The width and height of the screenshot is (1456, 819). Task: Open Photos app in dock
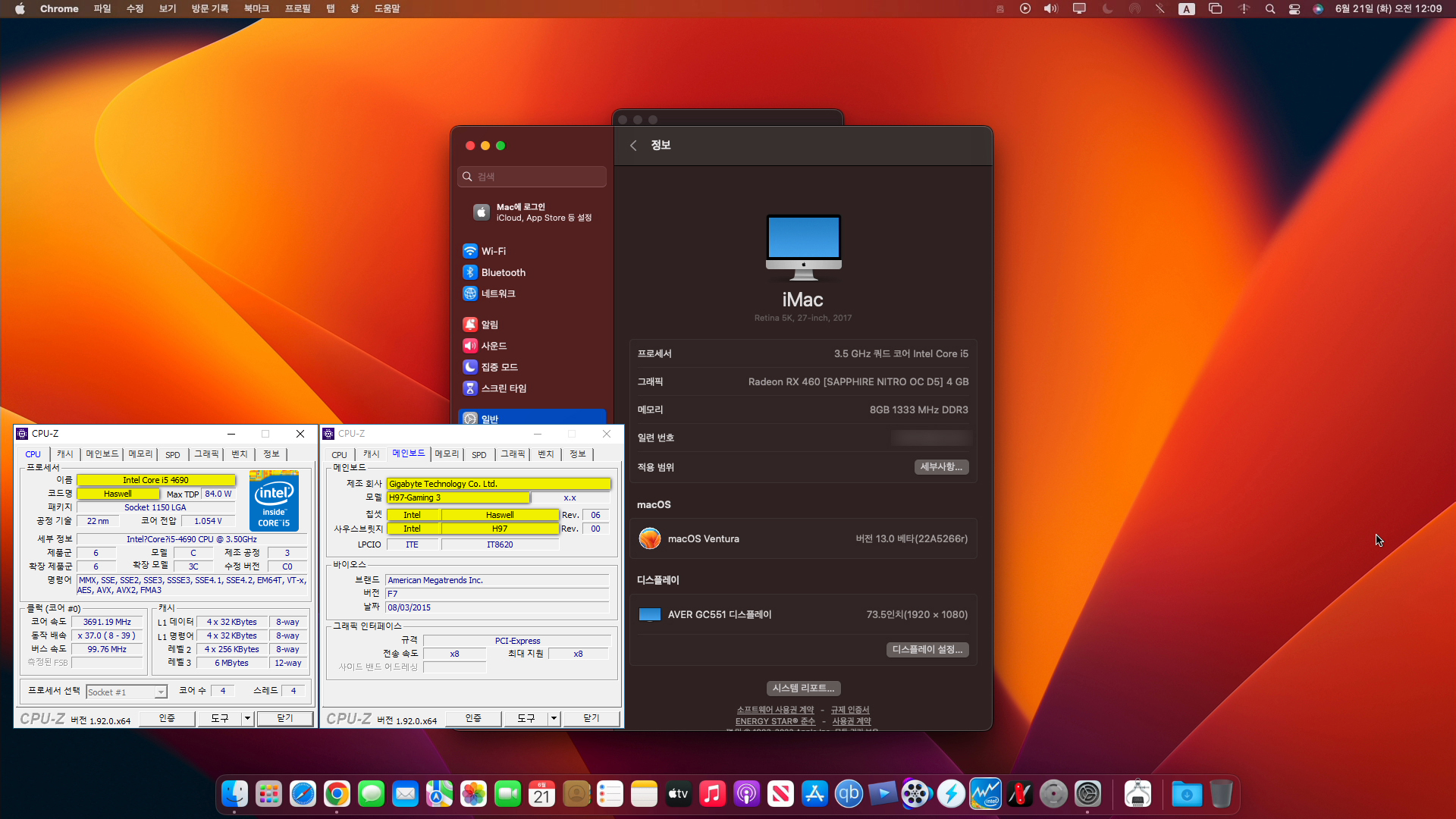click(x=473, y=794)
